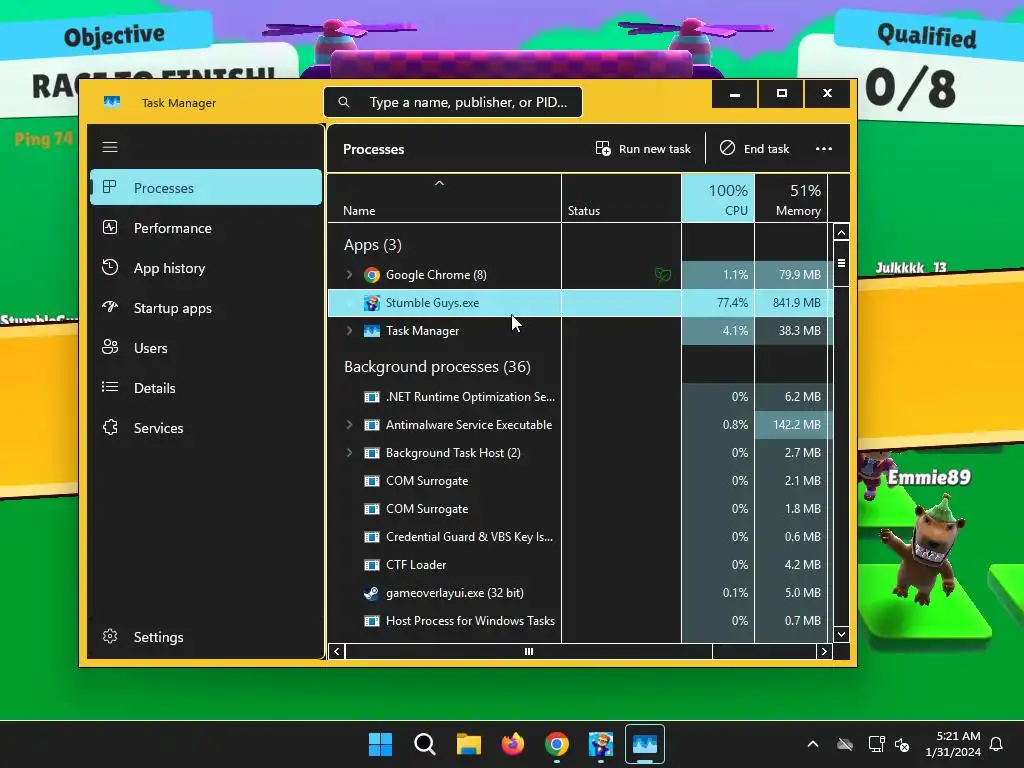This screenshot has width=1024, height=768.
Task: Select the Credential Guard & VBS Key process
Action: (x=580, y=537)
